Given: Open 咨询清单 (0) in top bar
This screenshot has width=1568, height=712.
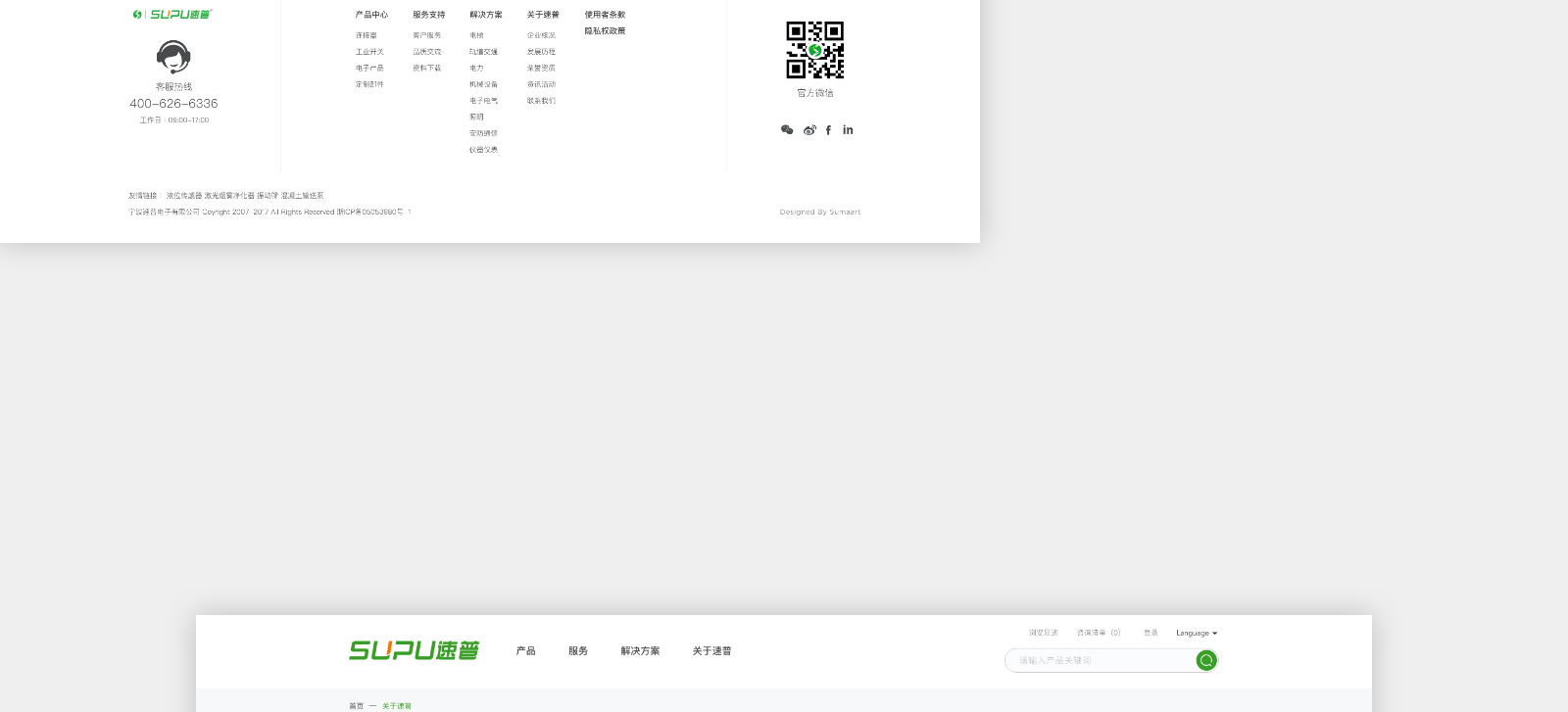Looking at the screenshot, I should coord(1099,633).
